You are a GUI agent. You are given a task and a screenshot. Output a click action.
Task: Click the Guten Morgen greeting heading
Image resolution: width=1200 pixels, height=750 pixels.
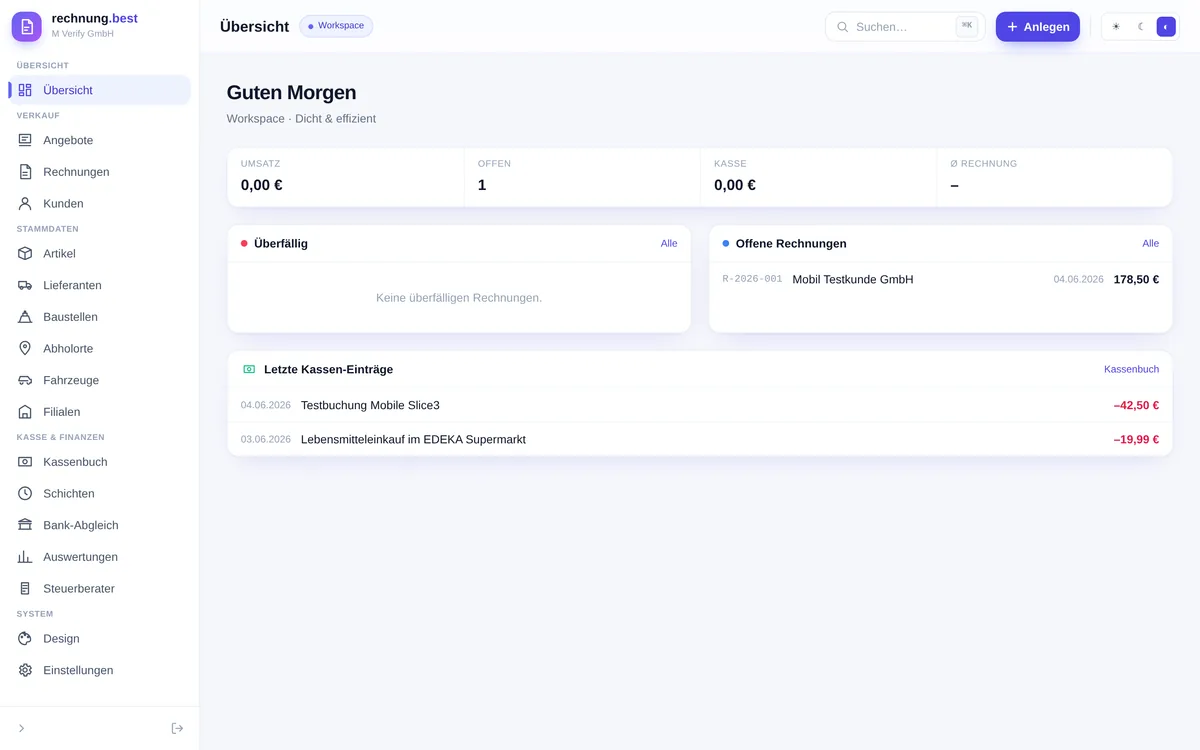click(x=291, y=92)
